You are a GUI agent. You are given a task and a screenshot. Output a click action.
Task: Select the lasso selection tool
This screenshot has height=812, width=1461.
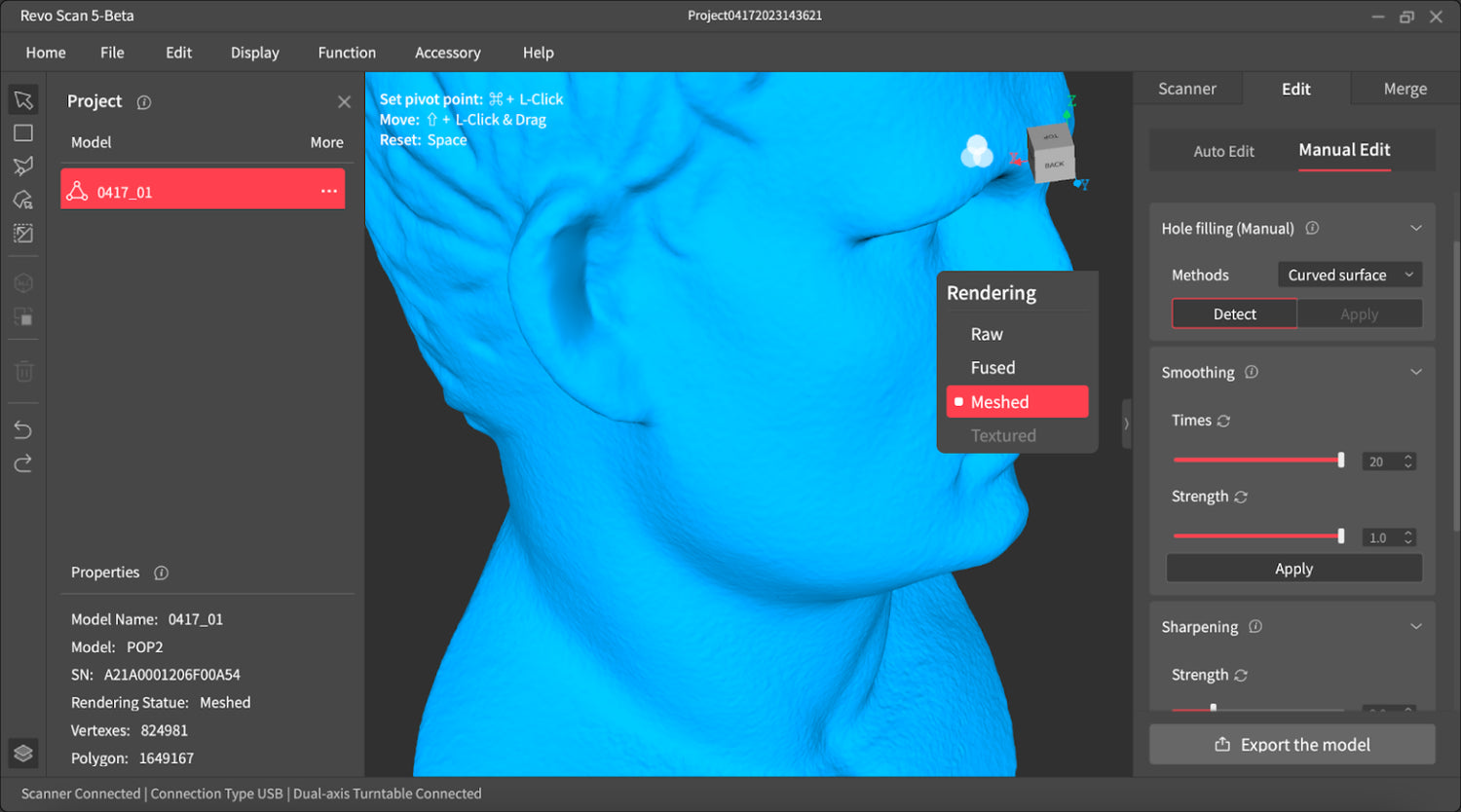(x=23, y=166)
